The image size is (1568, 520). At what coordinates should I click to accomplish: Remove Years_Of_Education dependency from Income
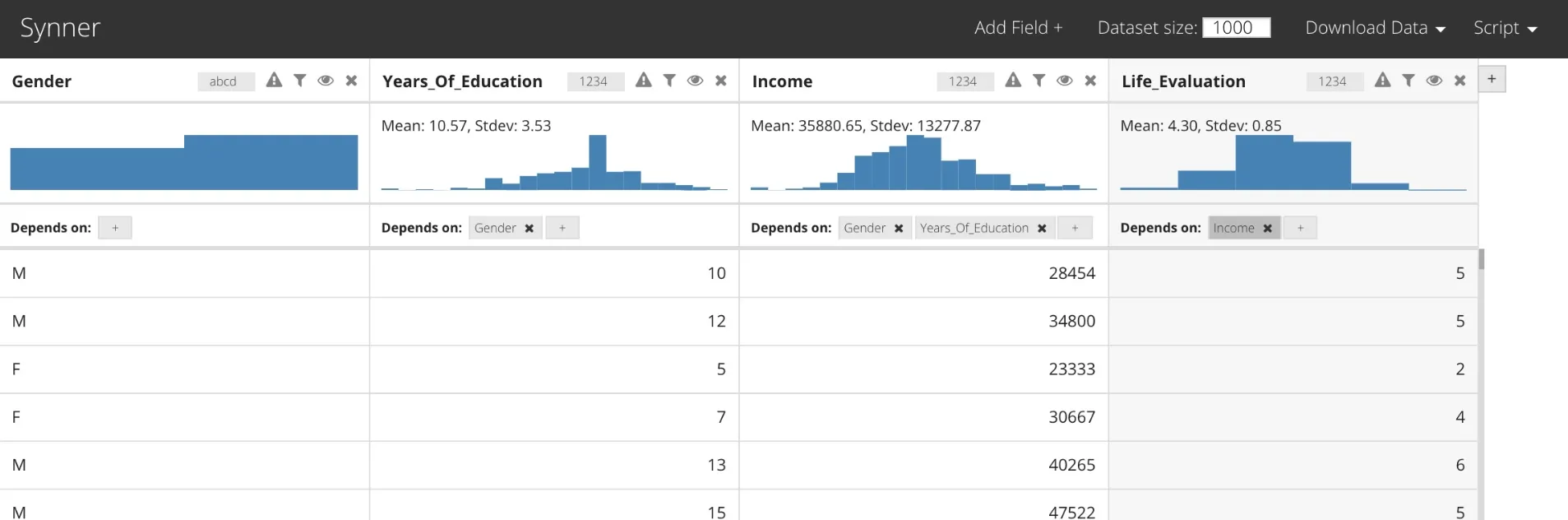1042,229
